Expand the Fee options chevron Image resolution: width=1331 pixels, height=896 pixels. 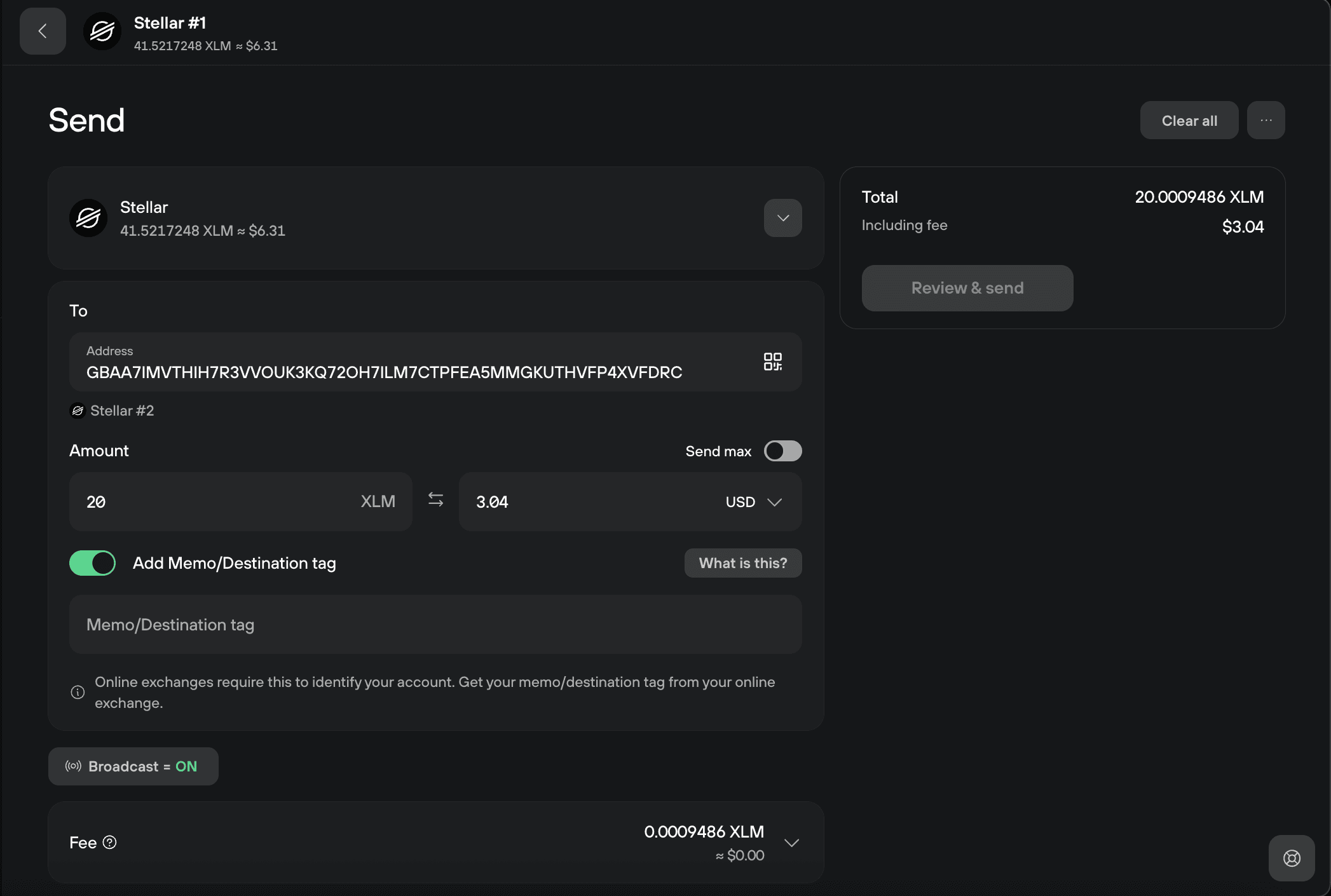pyautogui.click(x=791, y=843)
